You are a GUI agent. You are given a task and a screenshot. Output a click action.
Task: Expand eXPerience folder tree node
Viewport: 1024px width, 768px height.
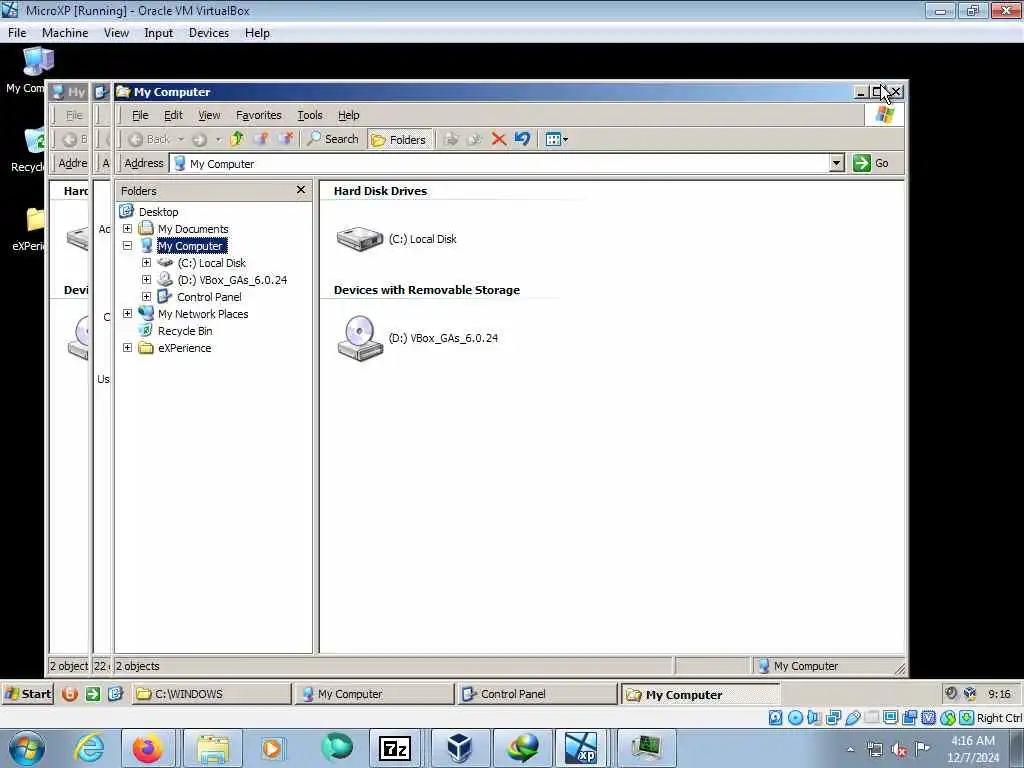click(x=127, y=347)
